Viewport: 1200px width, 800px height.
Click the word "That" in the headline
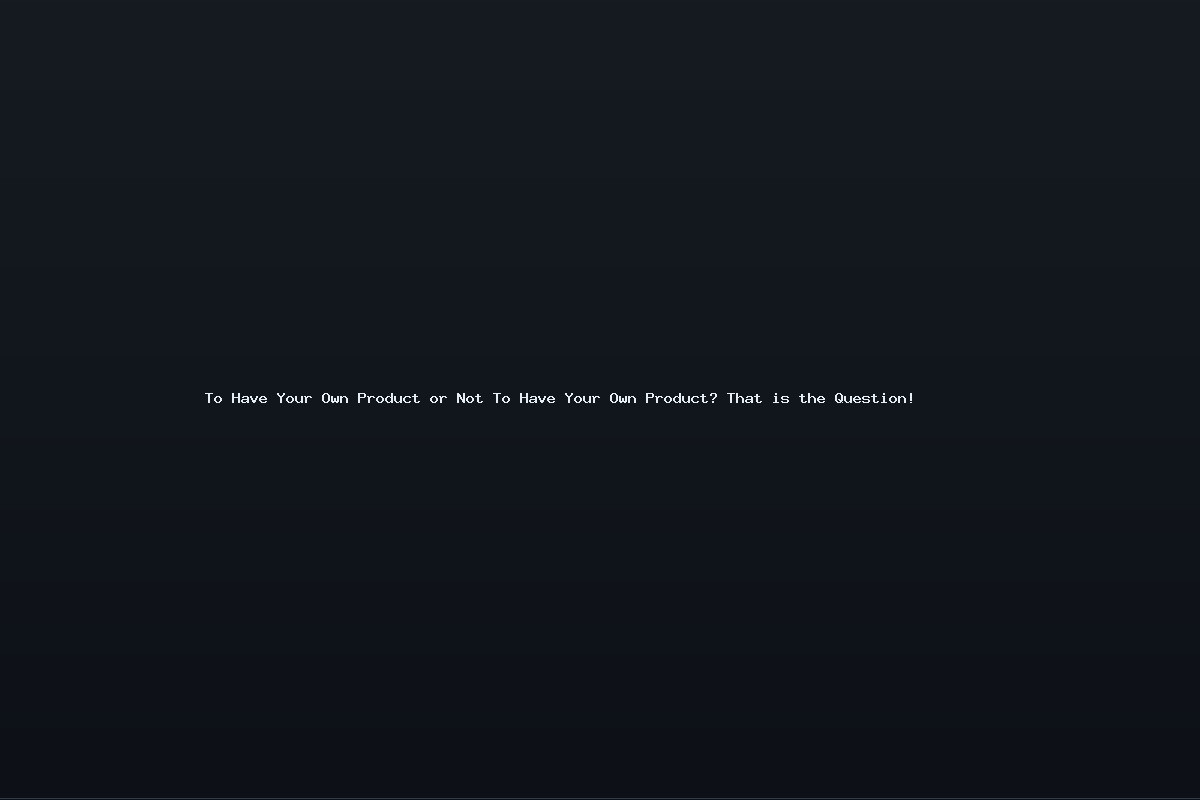click(x=744, y=398)
